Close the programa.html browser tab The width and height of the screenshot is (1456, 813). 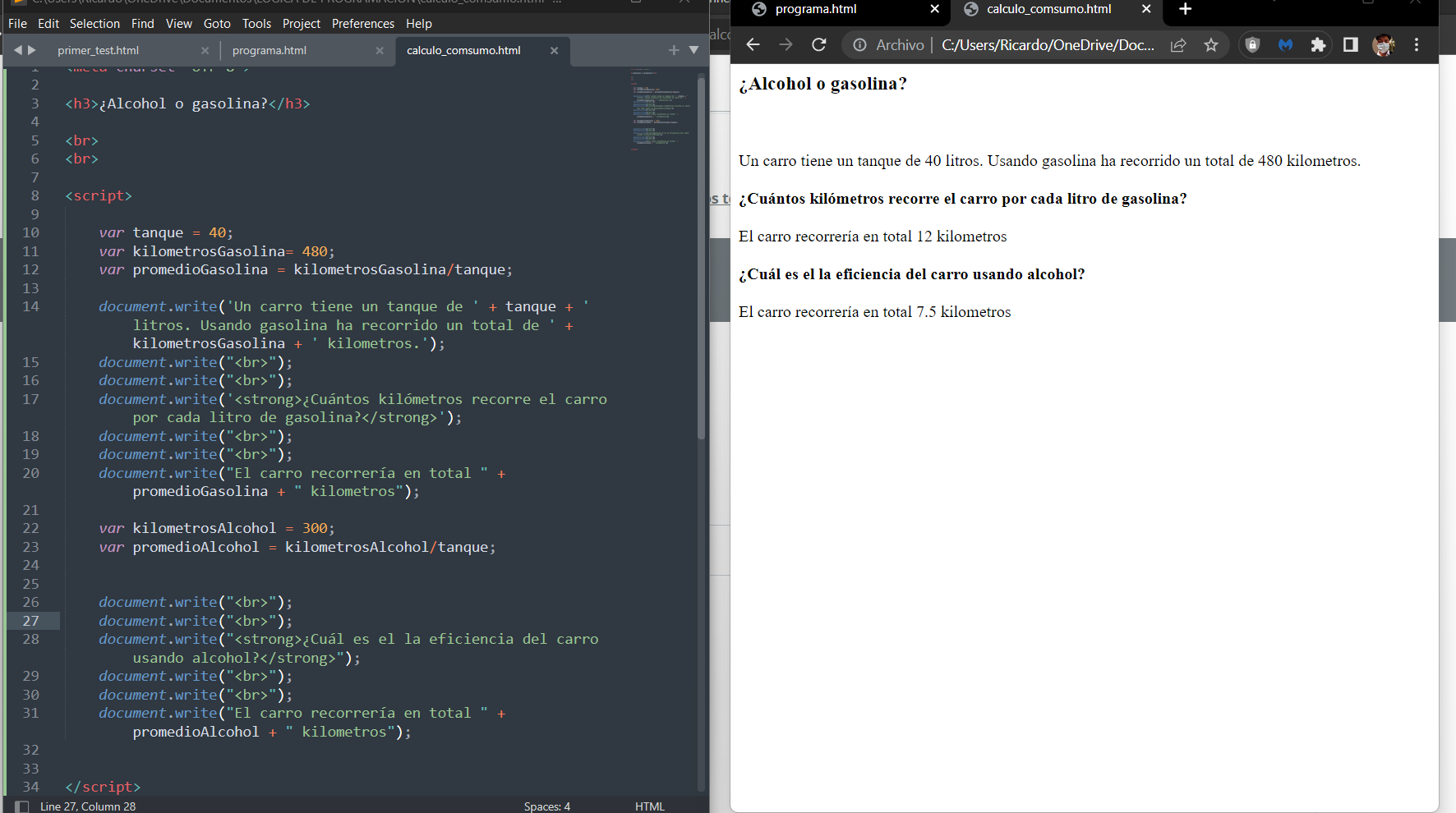[x=934, y=9]
